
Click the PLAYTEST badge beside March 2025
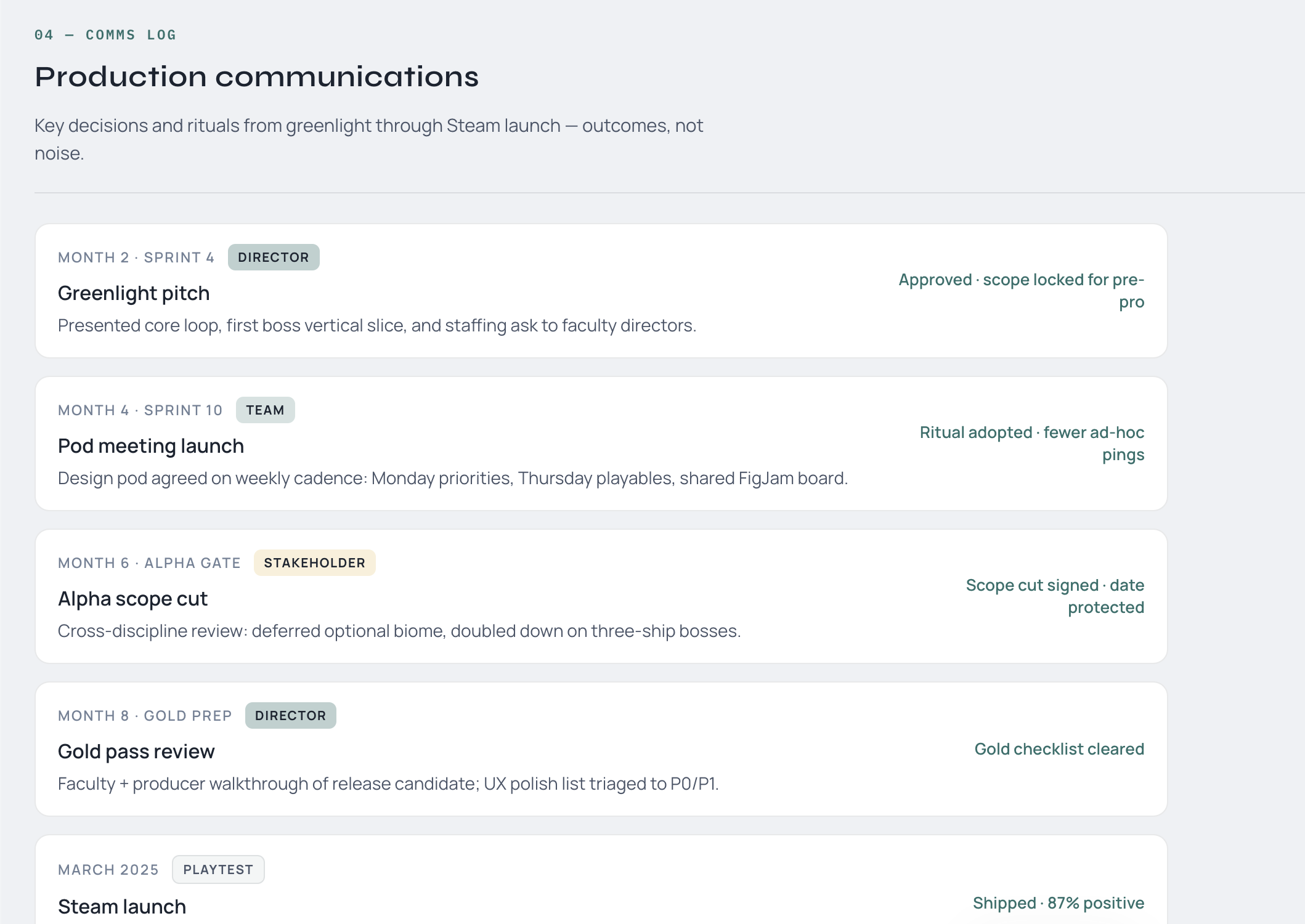pyautogui.click(x=218, y=870)
